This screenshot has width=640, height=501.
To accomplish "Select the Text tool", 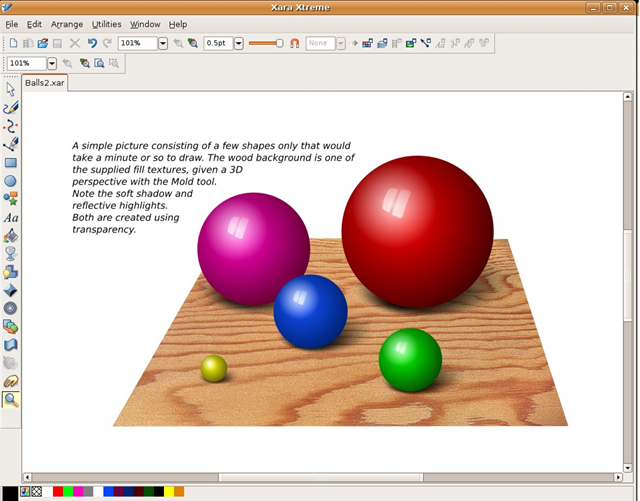I will [x=11, y=217].
